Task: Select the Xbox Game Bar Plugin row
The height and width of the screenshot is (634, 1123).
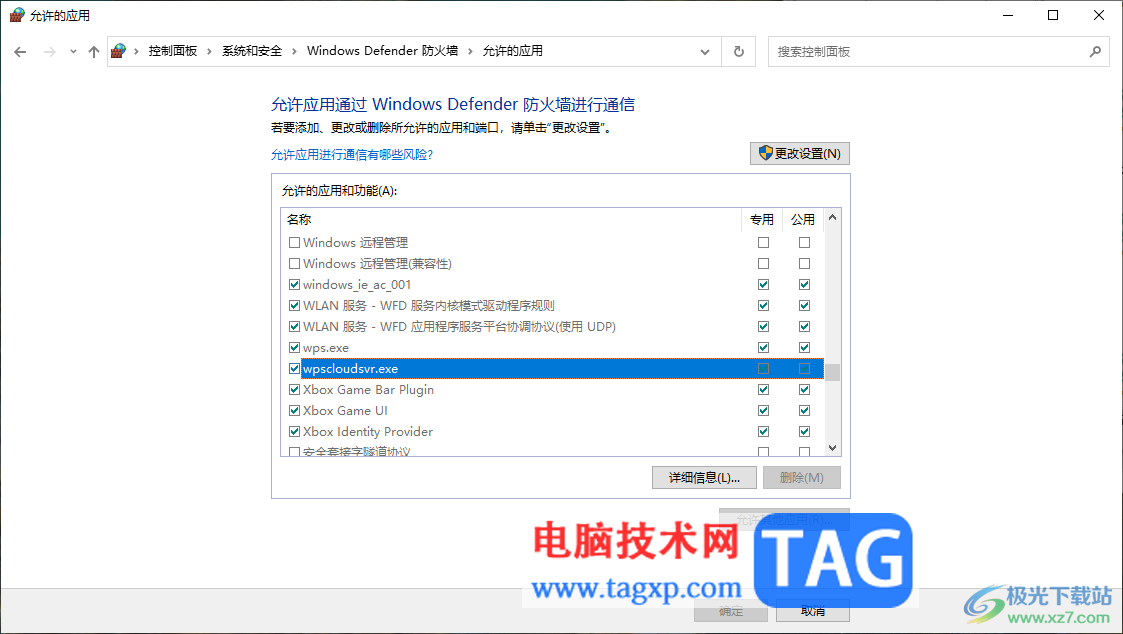Action: (555, 390)
